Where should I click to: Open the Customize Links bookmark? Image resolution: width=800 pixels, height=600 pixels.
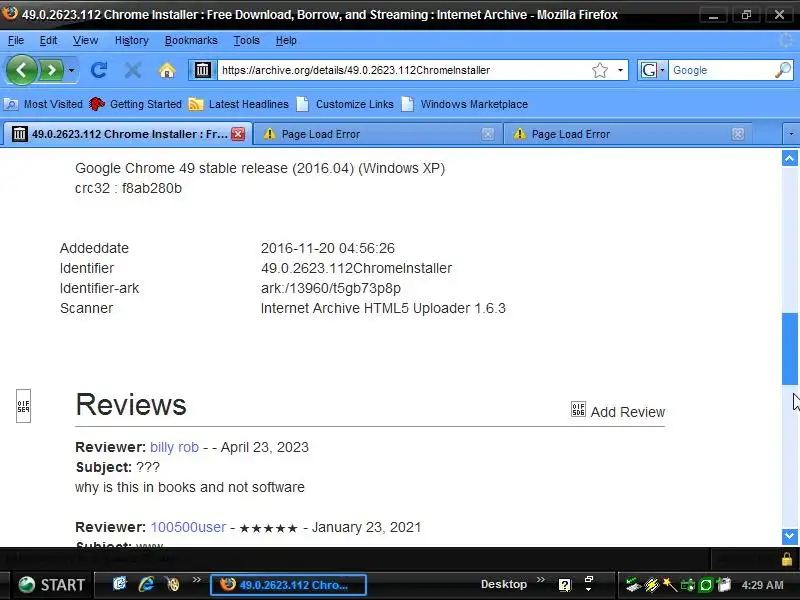click(x=345, y=104)
